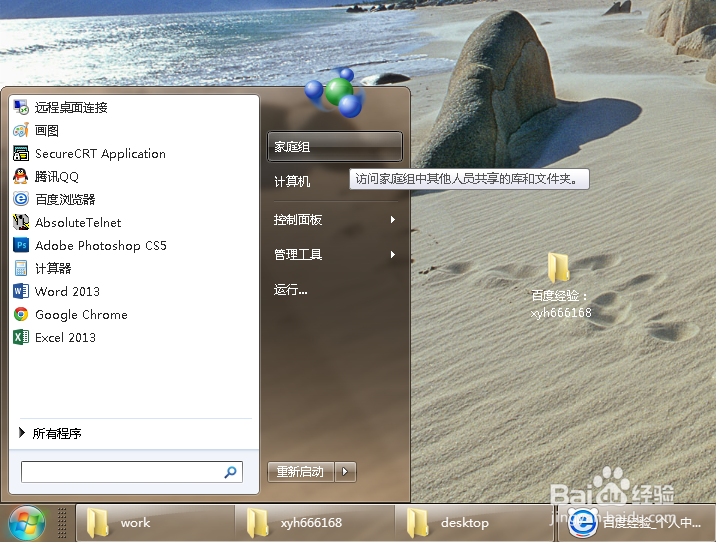Open the Adobe Photoshop CS5 icon
This screenshot has width=716, height=542.
coord(21,245)
